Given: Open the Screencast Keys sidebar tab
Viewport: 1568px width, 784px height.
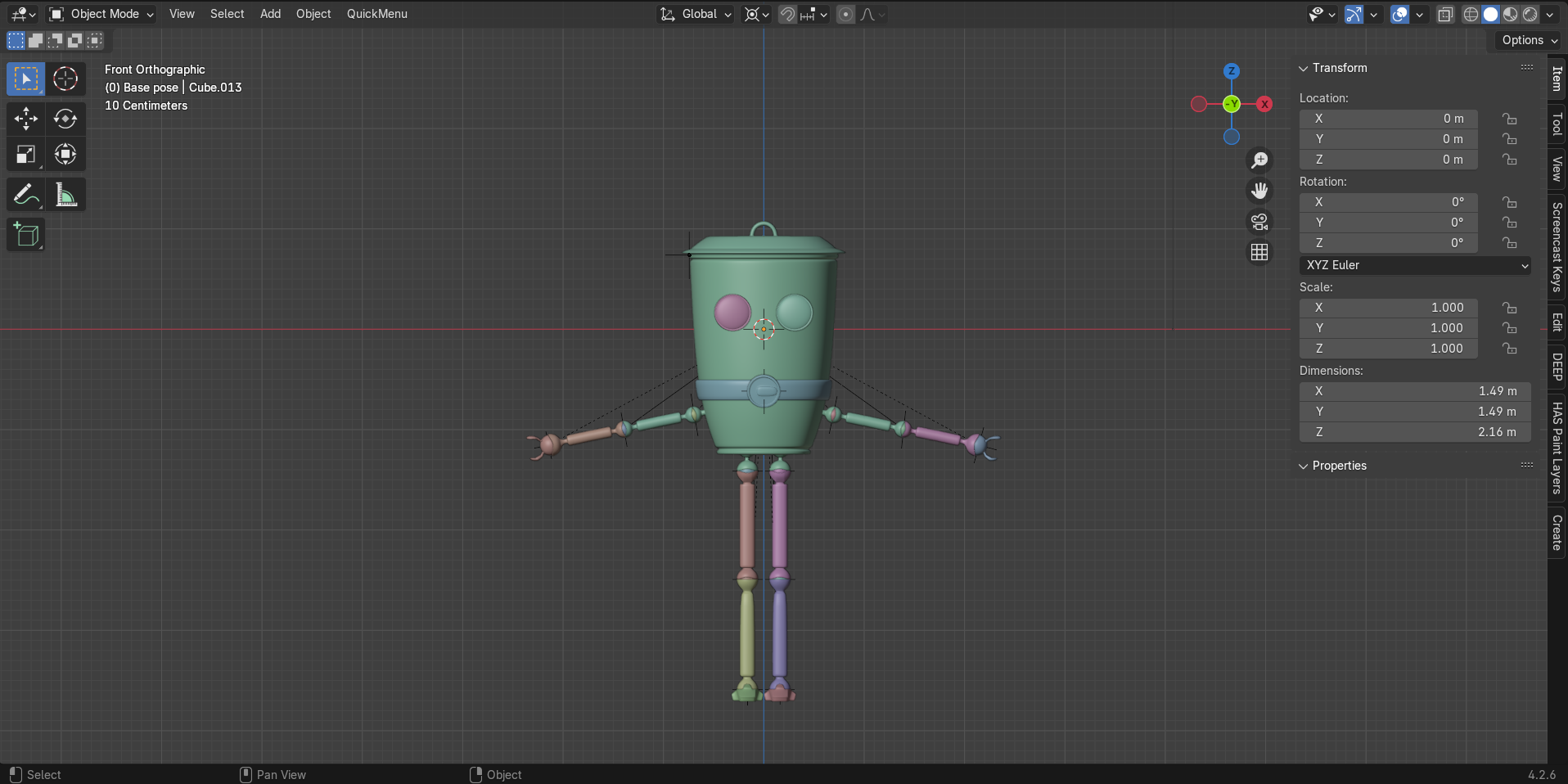Looking at the screenshot, I should 1557,247.
